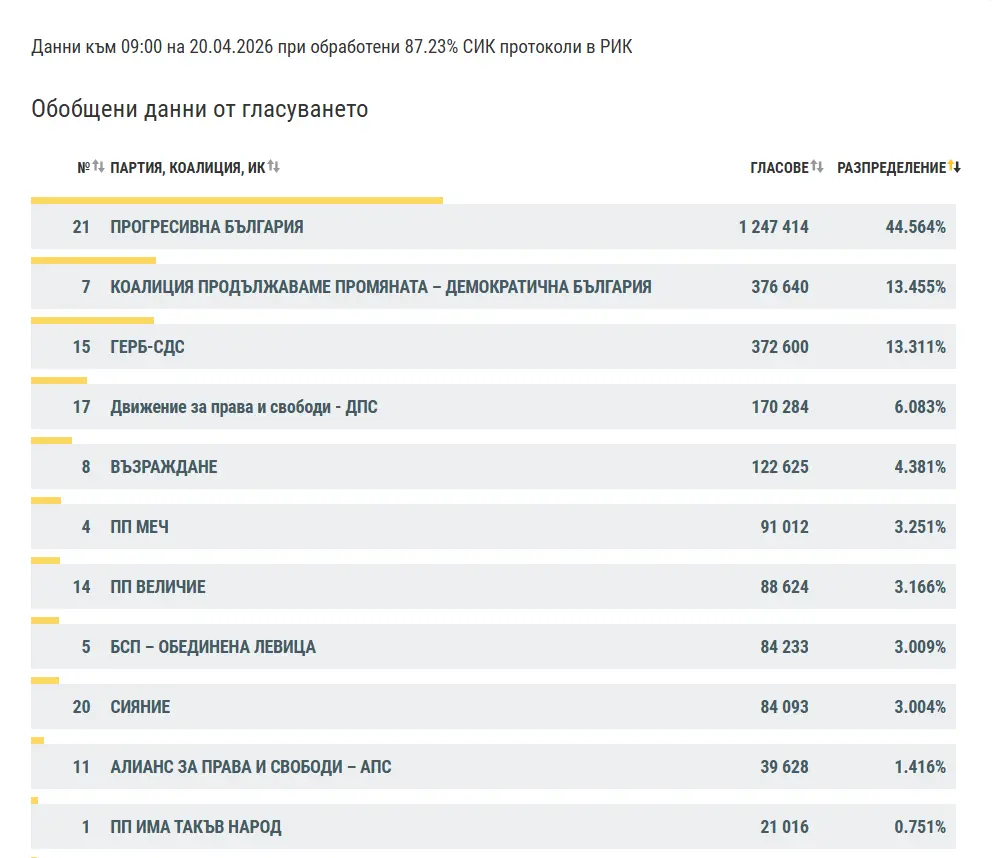Image resolution: width=992 pixels, height=858 pixels.
Task: Click sort arrows beside ПАРТИЯ, КОАЛИЦИЯ, ИК
Action: tap(273, 167)
